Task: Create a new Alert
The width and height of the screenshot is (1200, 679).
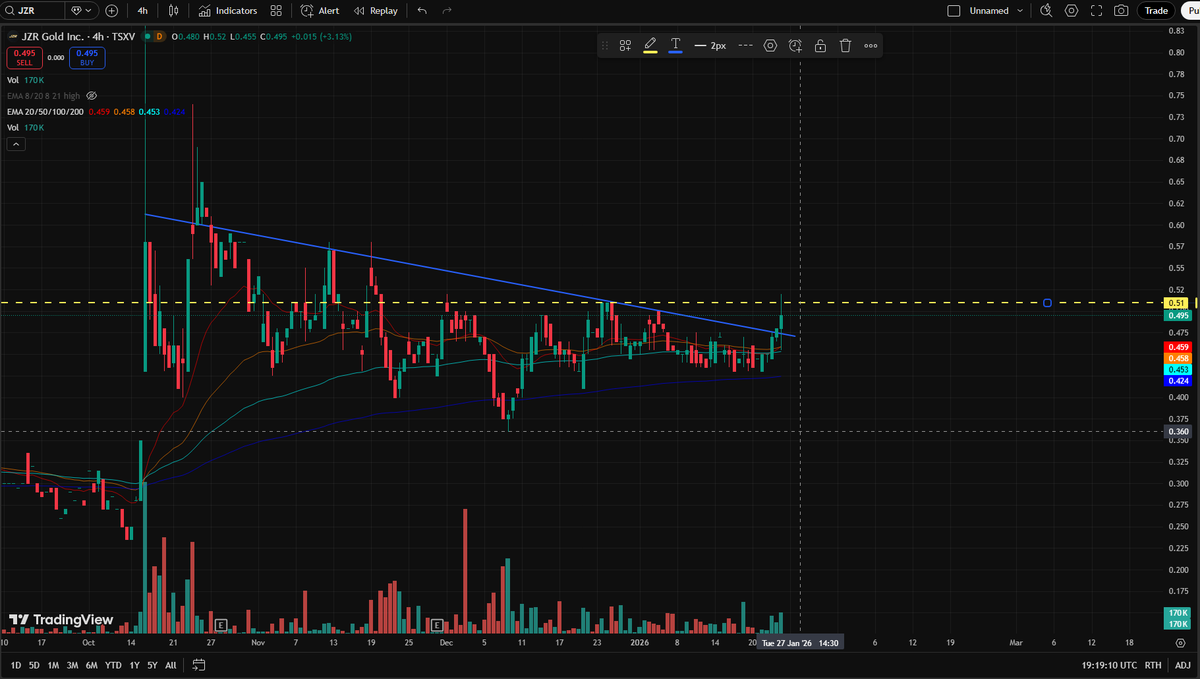Action: (320, 10)
